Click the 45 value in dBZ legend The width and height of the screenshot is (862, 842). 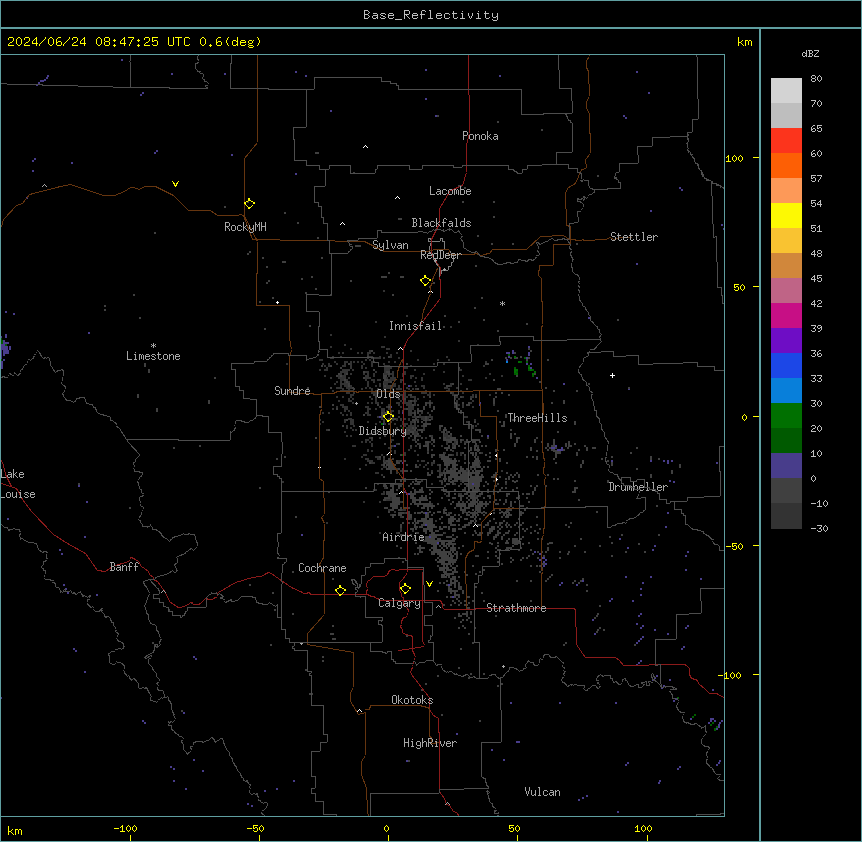pos(816,279)
